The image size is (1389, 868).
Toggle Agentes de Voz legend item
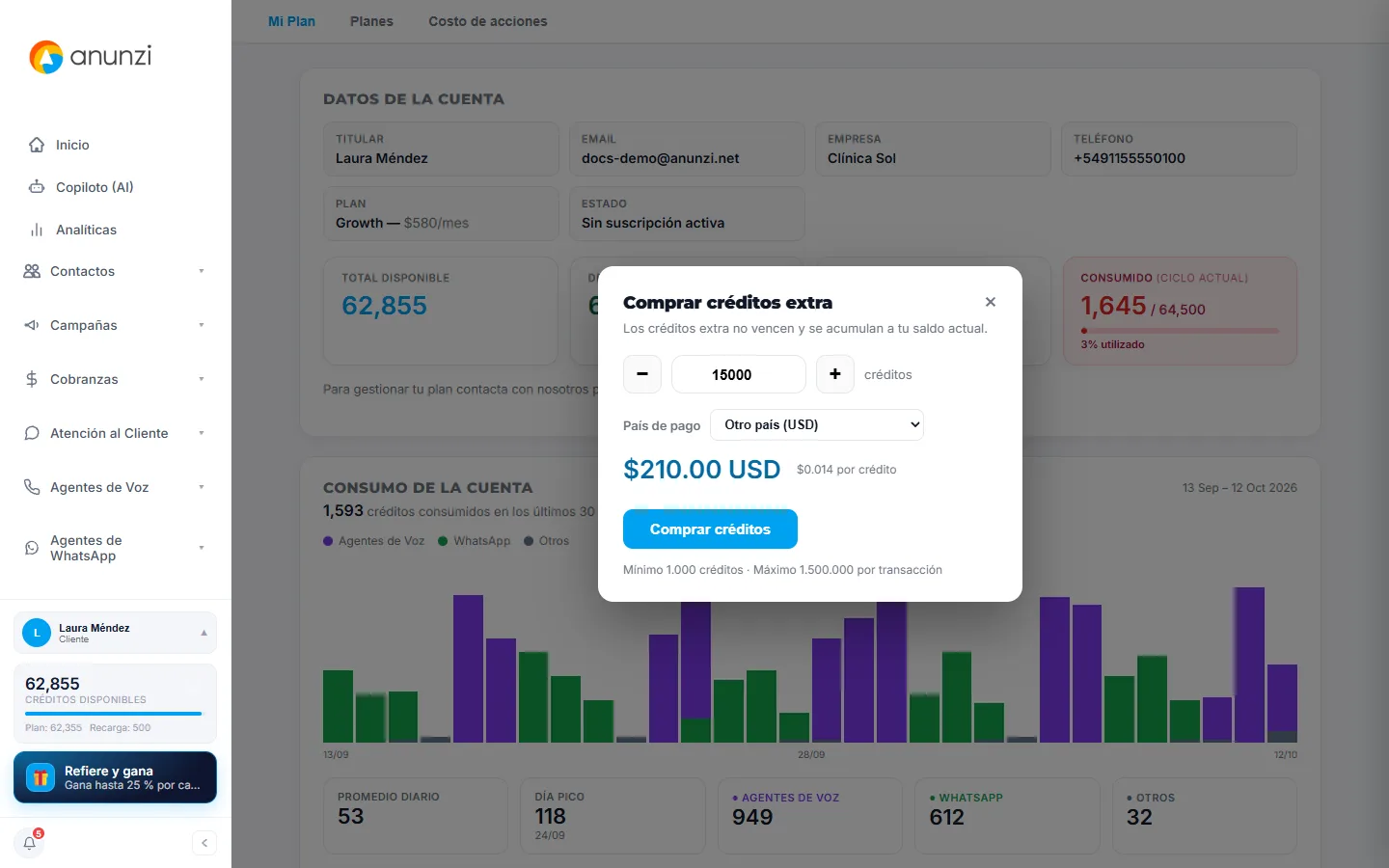[x=374, y=541]
